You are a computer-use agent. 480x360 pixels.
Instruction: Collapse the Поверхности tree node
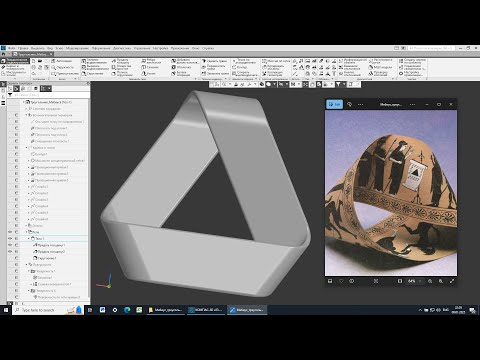pos(26,264)
